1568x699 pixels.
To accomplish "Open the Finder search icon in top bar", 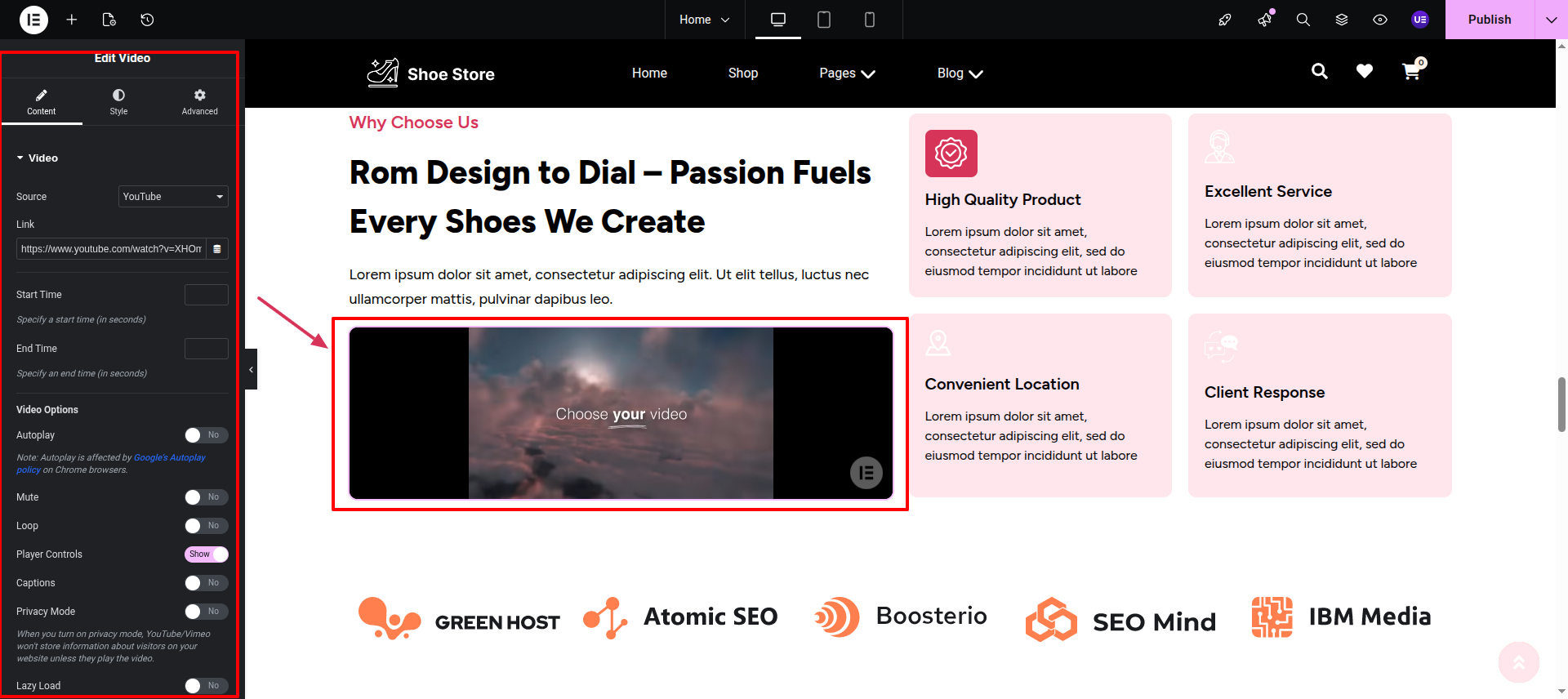I will pyautogui.click(x=1303, y=20).
